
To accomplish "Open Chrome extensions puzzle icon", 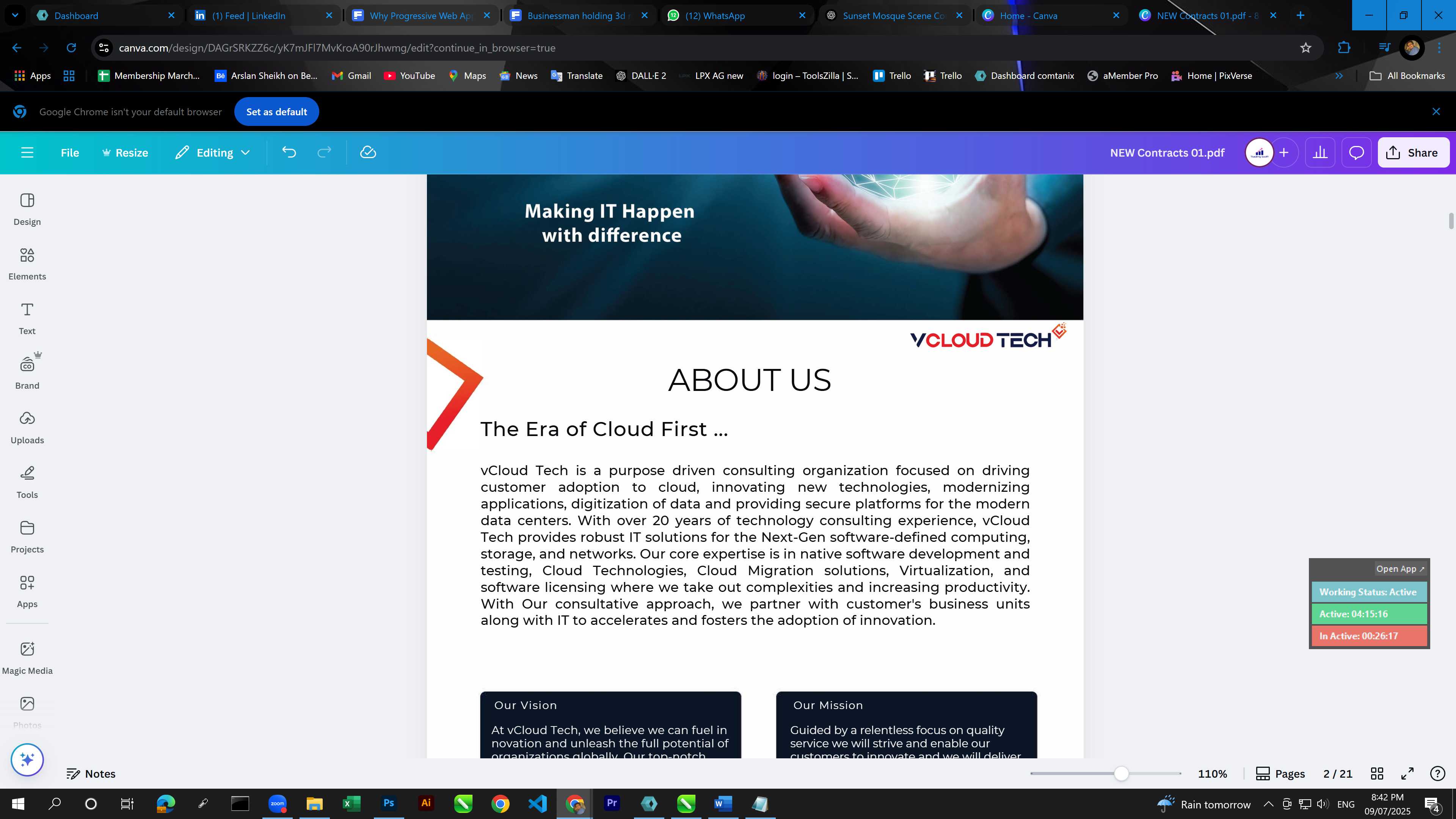I will [1344, 48].
